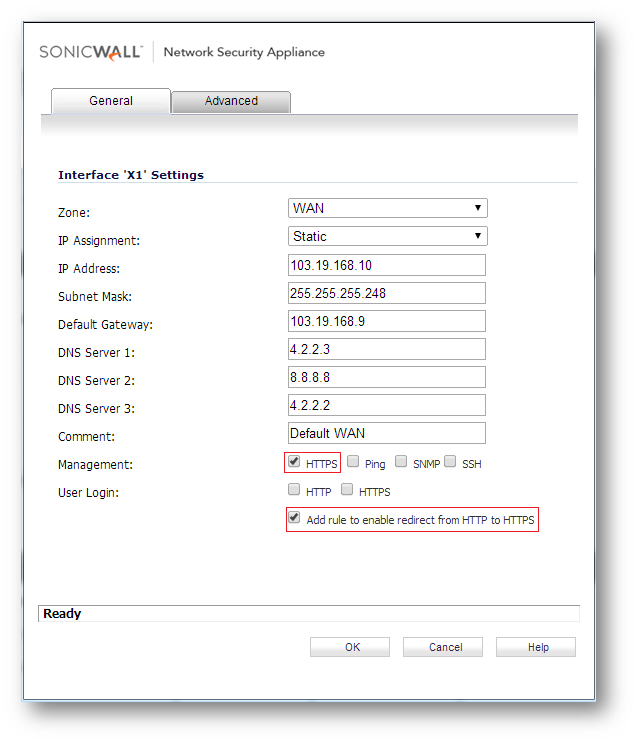Enable SNMP management checkbox
Screen dimensions: 638x744
pos(401,462)
